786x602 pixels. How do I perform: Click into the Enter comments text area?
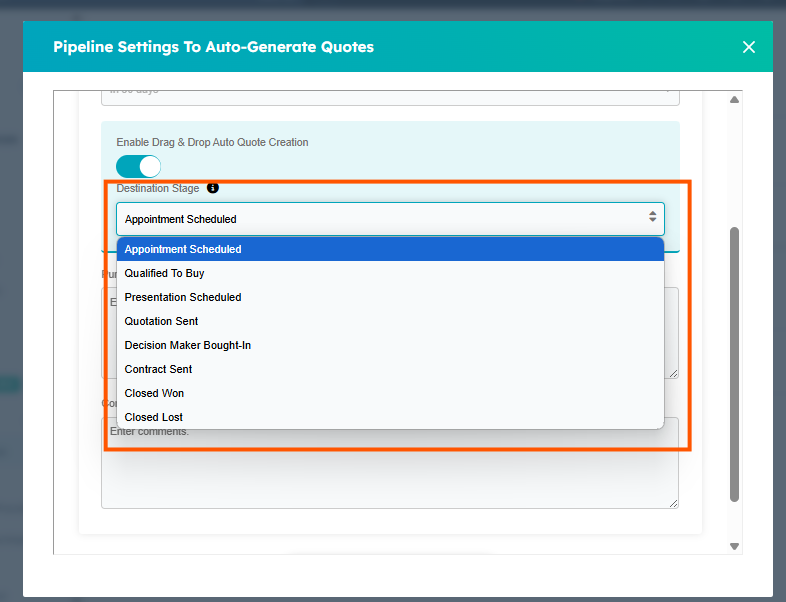[x=390, y=470]
